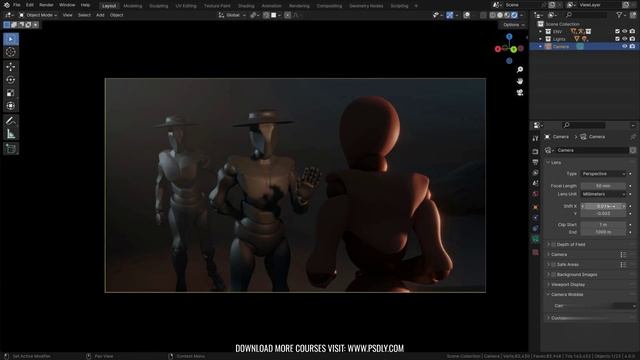Expand the ENV collection
The width and height of the screenshot is (640, 360).
pyautogui.click(x=540, y=31)
